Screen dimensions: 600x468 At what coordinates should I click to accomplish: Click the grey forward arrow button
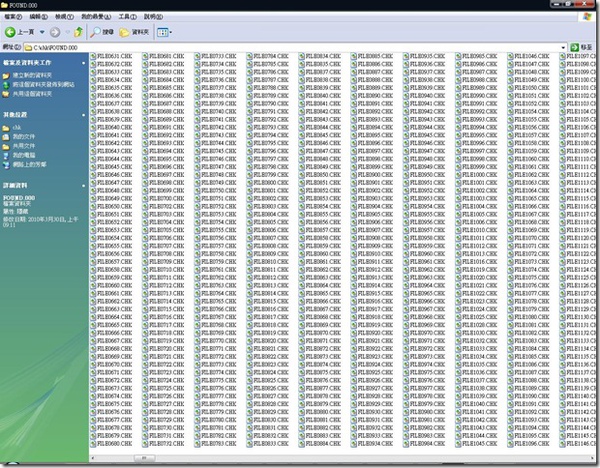[55, 32]
